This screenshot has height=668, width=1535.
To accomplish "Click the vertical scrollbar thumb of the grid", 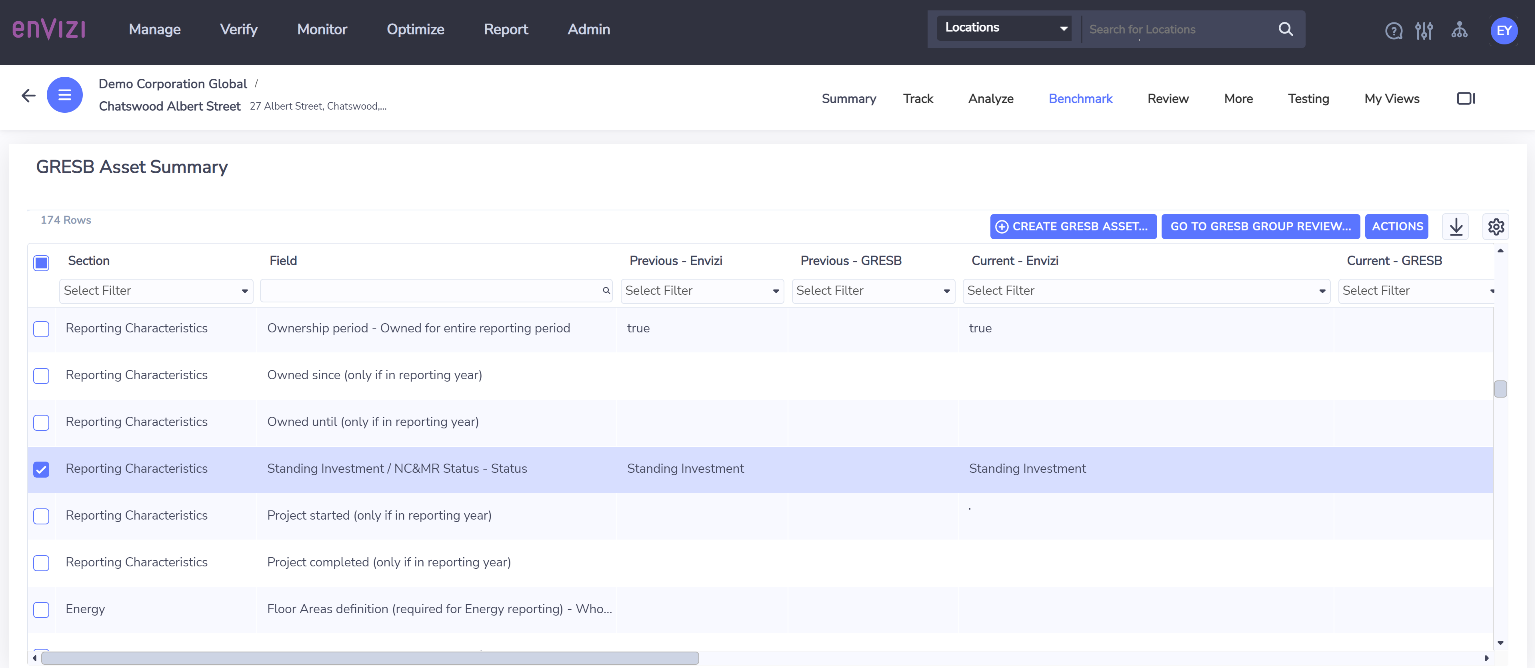I will click(1500, 389).
